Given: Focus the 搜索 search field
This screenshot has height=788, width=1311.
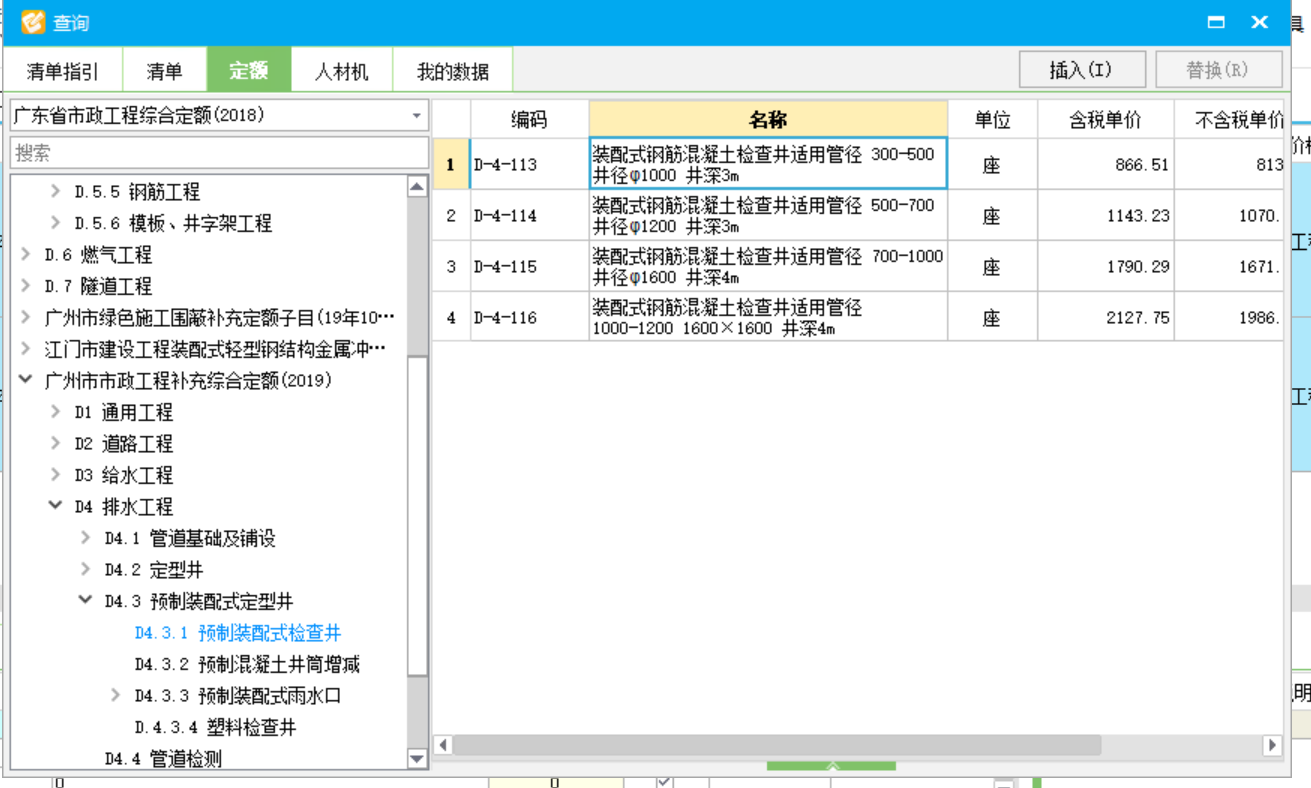Looking at the screenshot, I should pyautogui.click(x=219, y=153).
